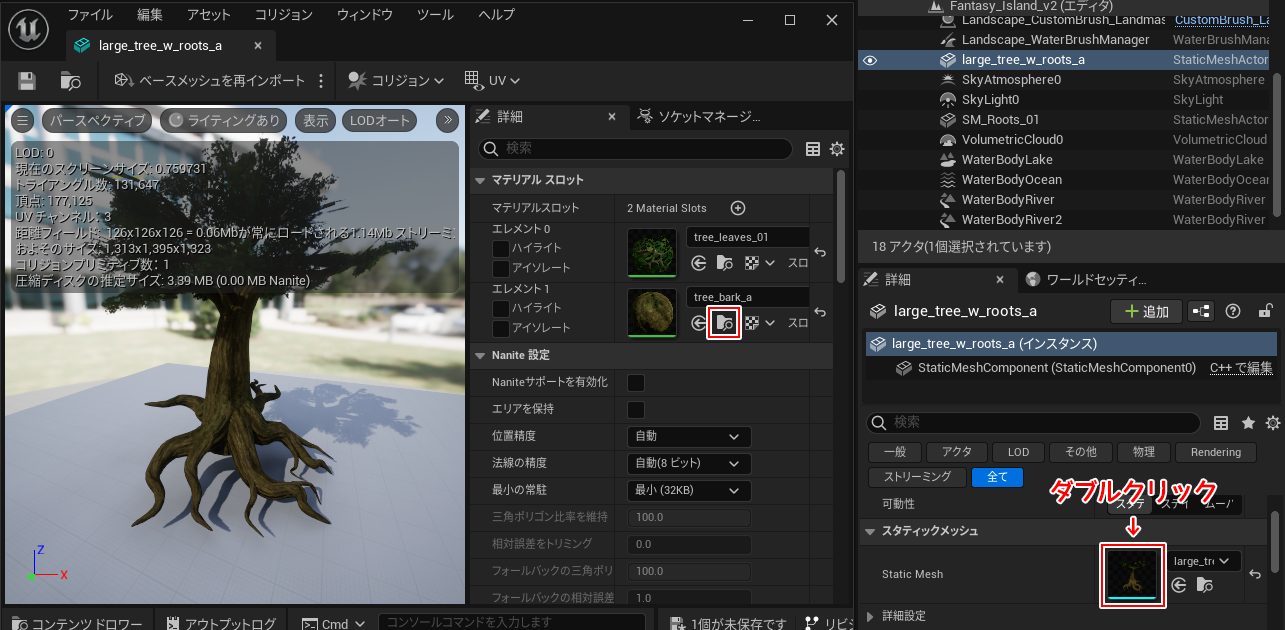Screen dimensions: 1285x630
Task: Open the details panel settings gear
Action: tap(837, 149)
